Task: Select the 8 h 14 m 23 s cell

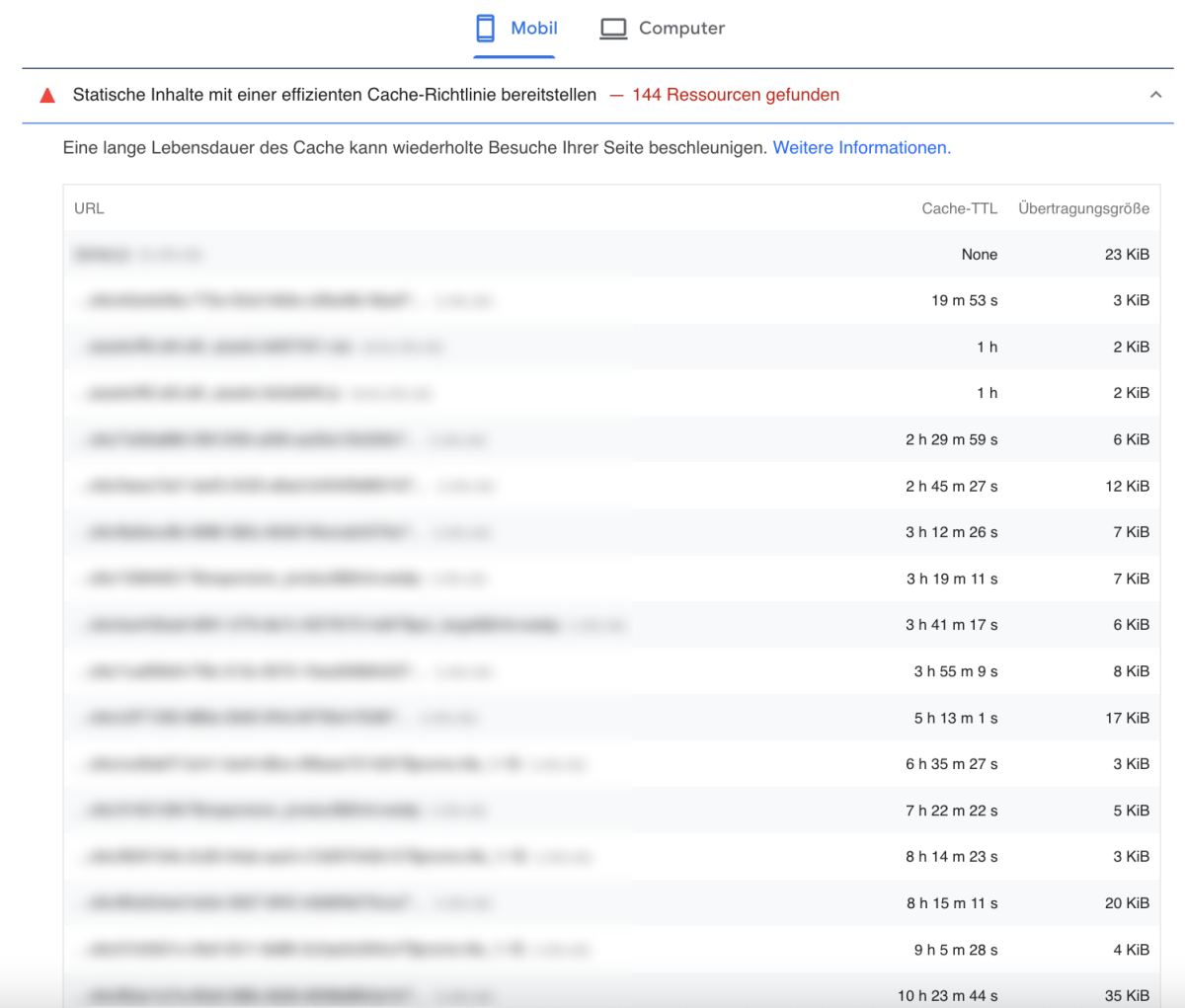Action: 951,857
